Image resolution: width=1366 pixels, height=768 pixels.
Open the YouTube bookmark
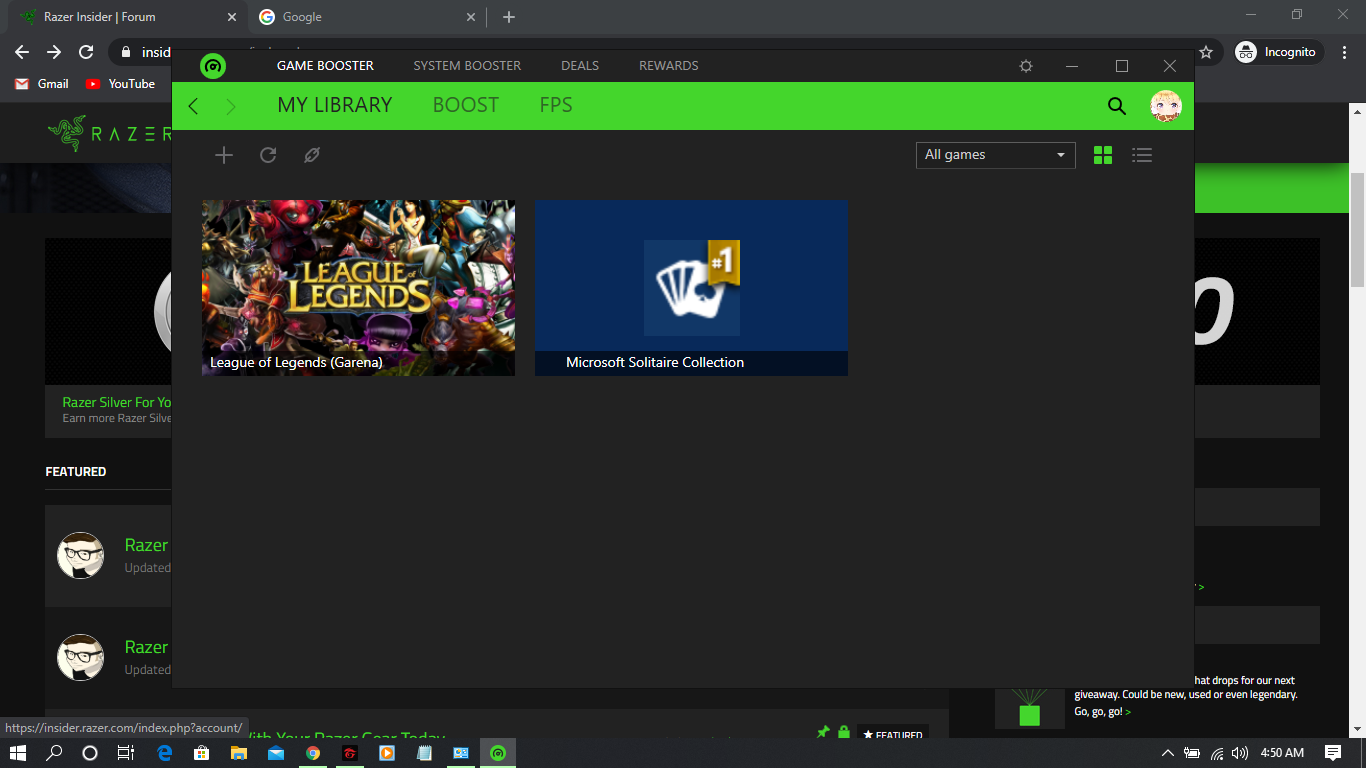coord(120,84)
